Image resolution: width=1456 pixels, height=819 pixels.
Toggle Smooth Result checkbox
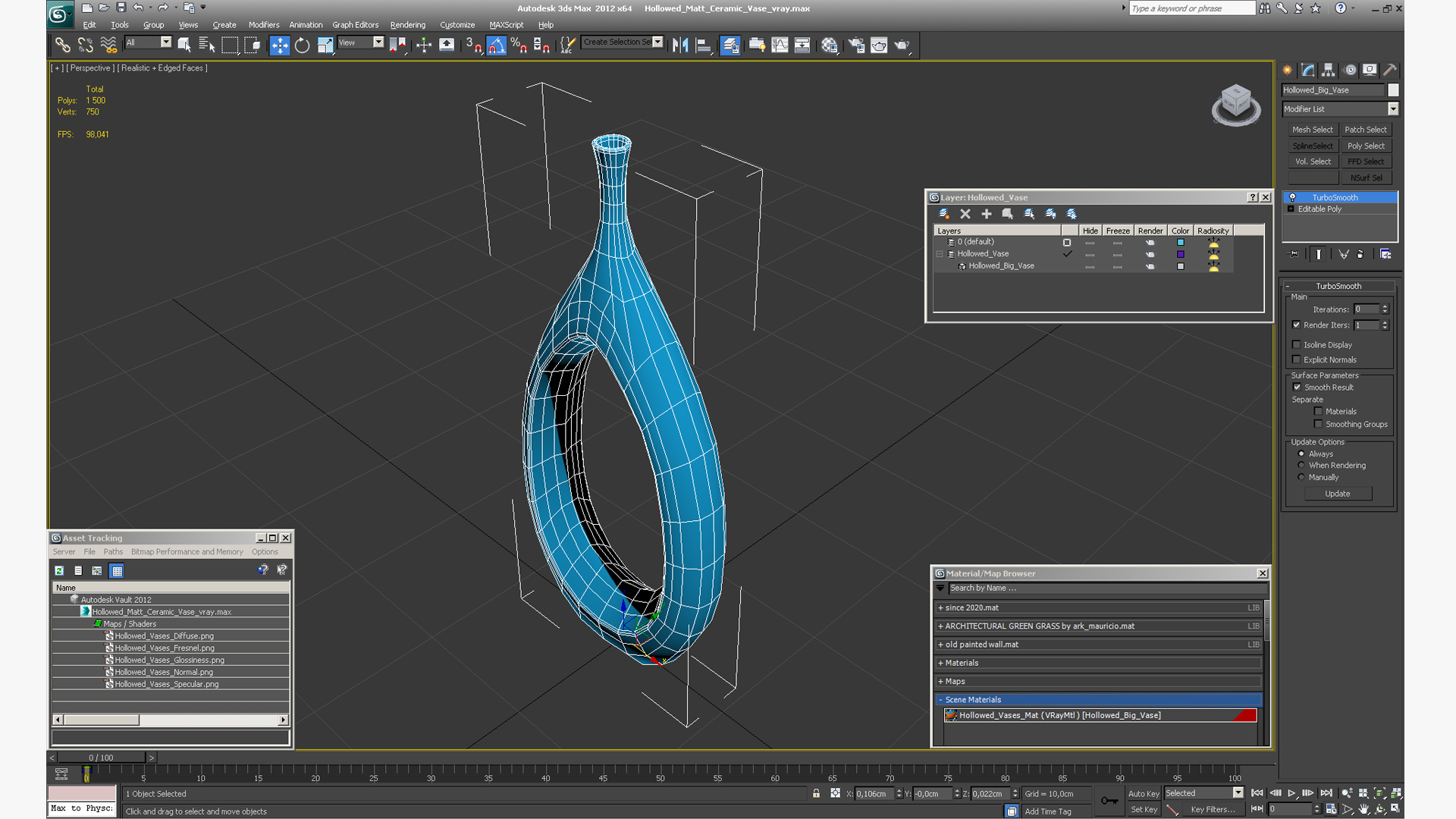pos(1297,387)
